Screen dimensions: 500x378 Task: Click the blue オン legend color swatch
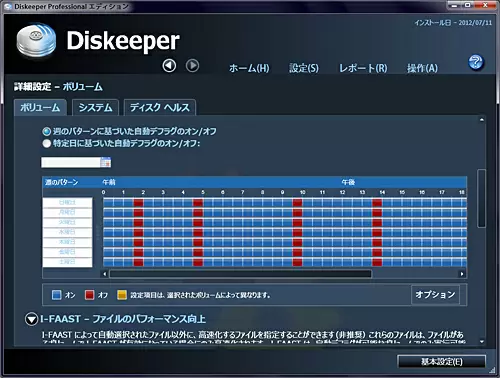click(x=57, y=295)
